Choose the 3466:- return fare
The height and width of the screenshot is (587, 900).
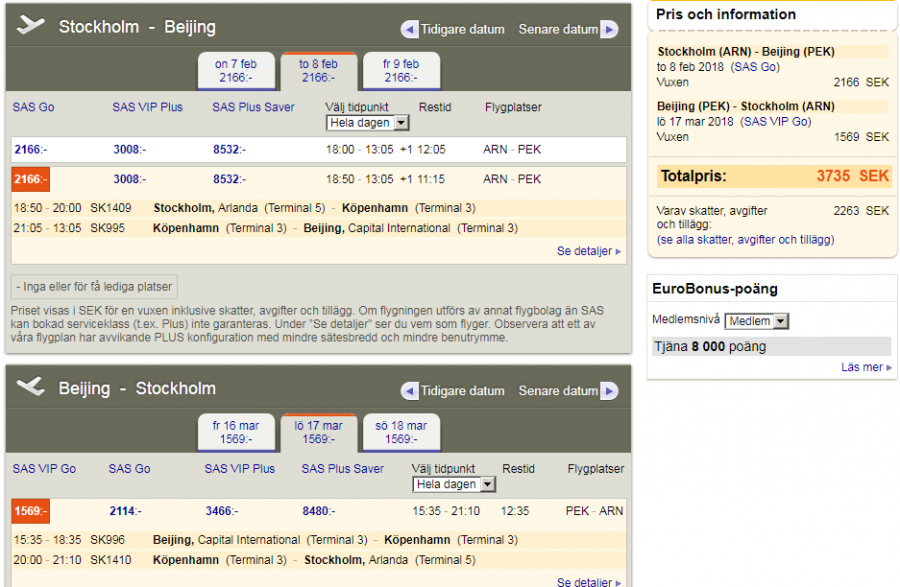pos(222,511)
